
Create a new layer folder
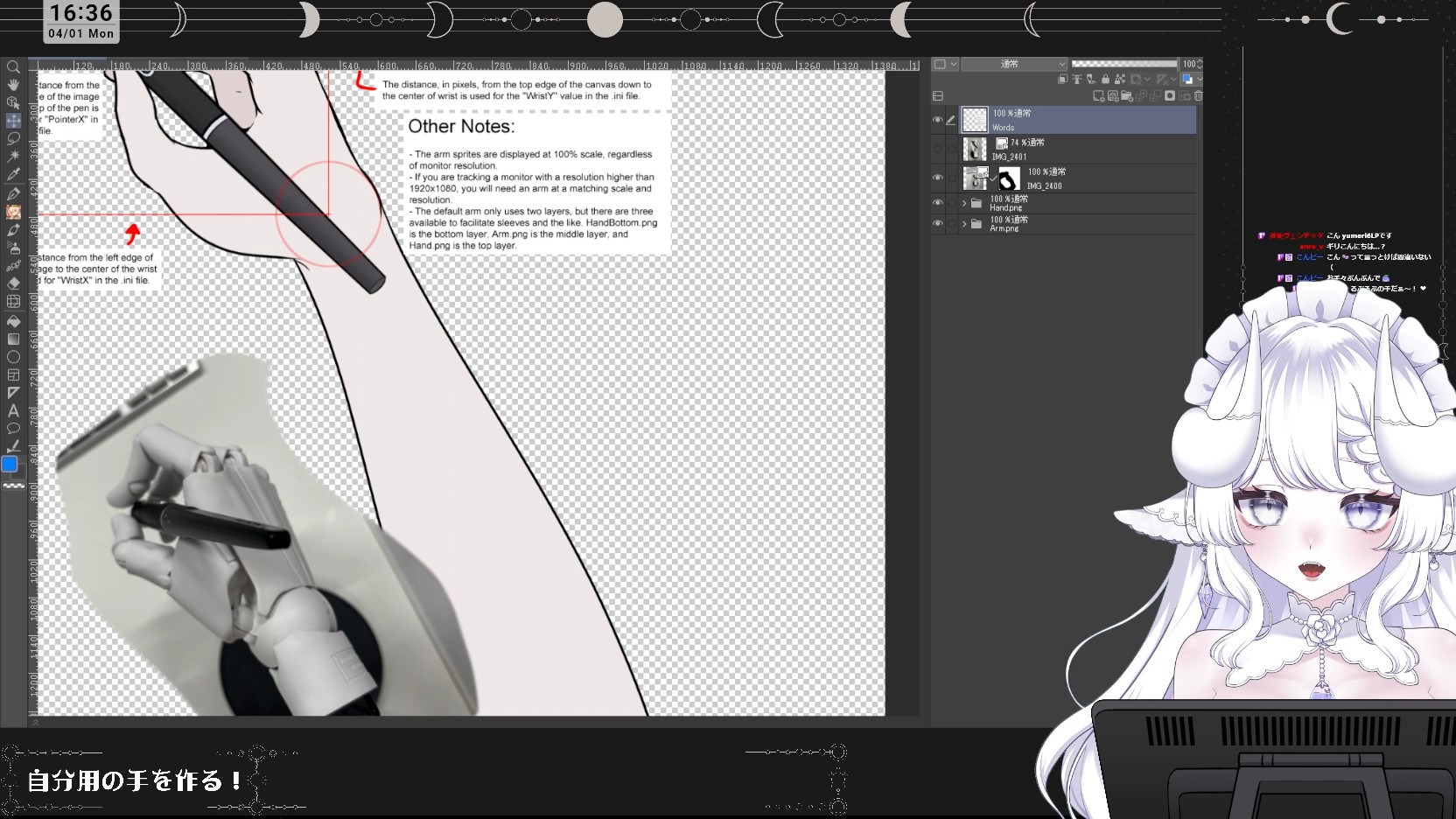click(x=1127, y=96)
